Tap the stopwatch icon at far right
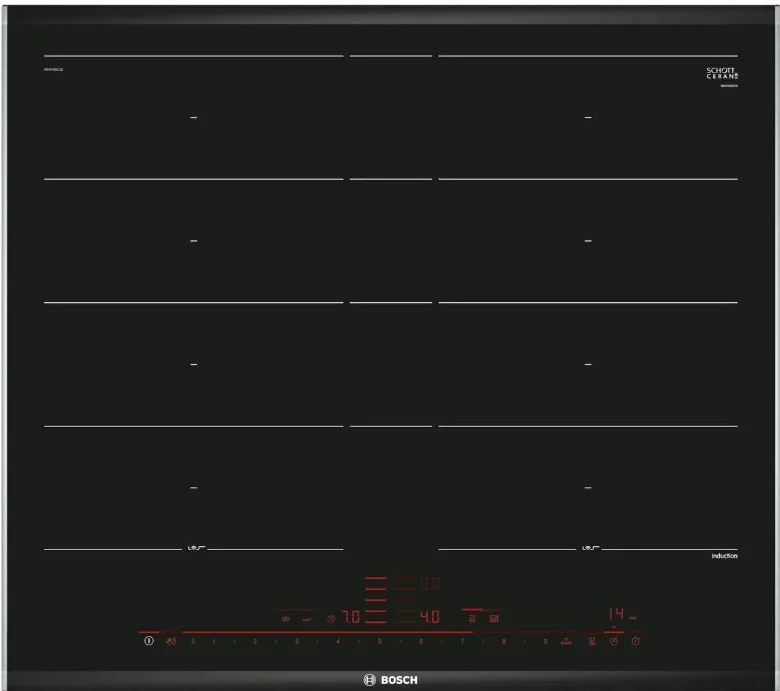The width and height of the screenshot is (780, 691). pos(637,641)
